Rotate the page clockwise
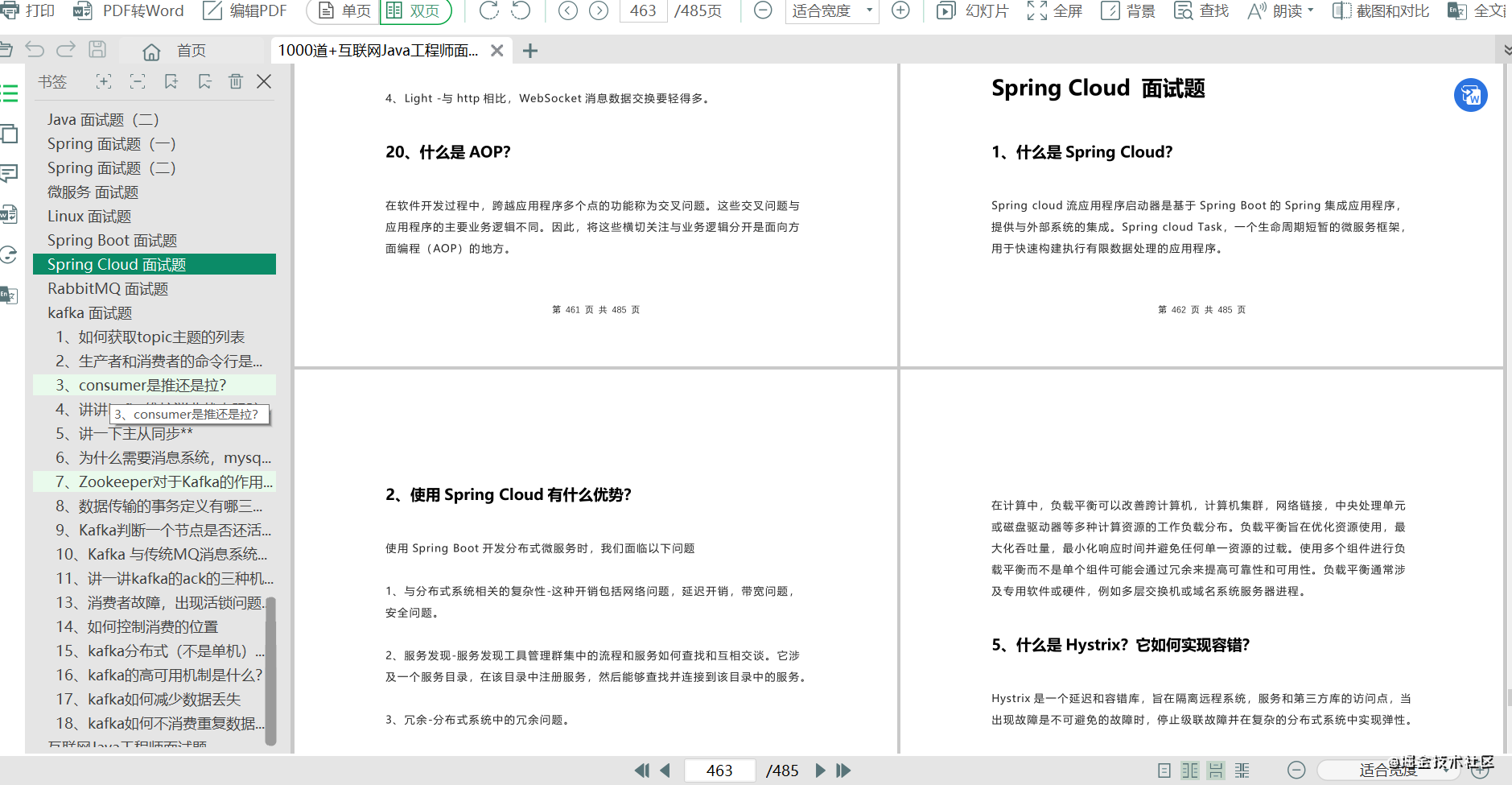The image size is (1512, 785). point(488,10)
